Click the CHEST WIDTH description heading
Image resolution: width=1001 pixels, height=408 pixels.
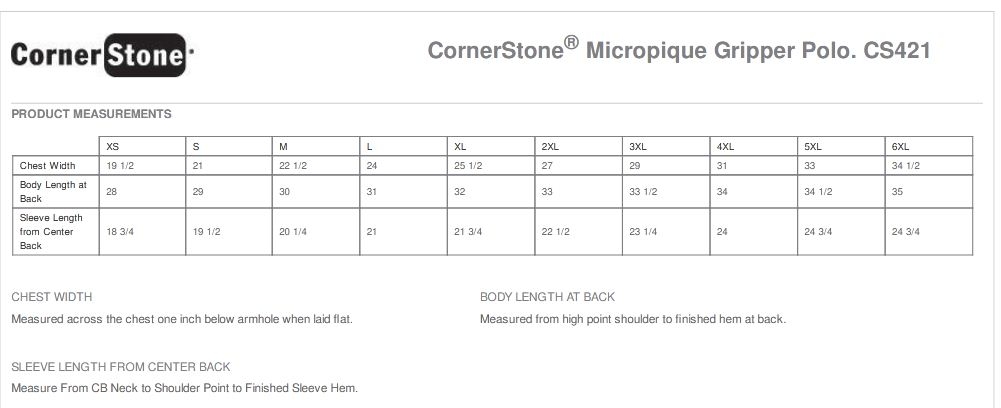tap(52, 297)
